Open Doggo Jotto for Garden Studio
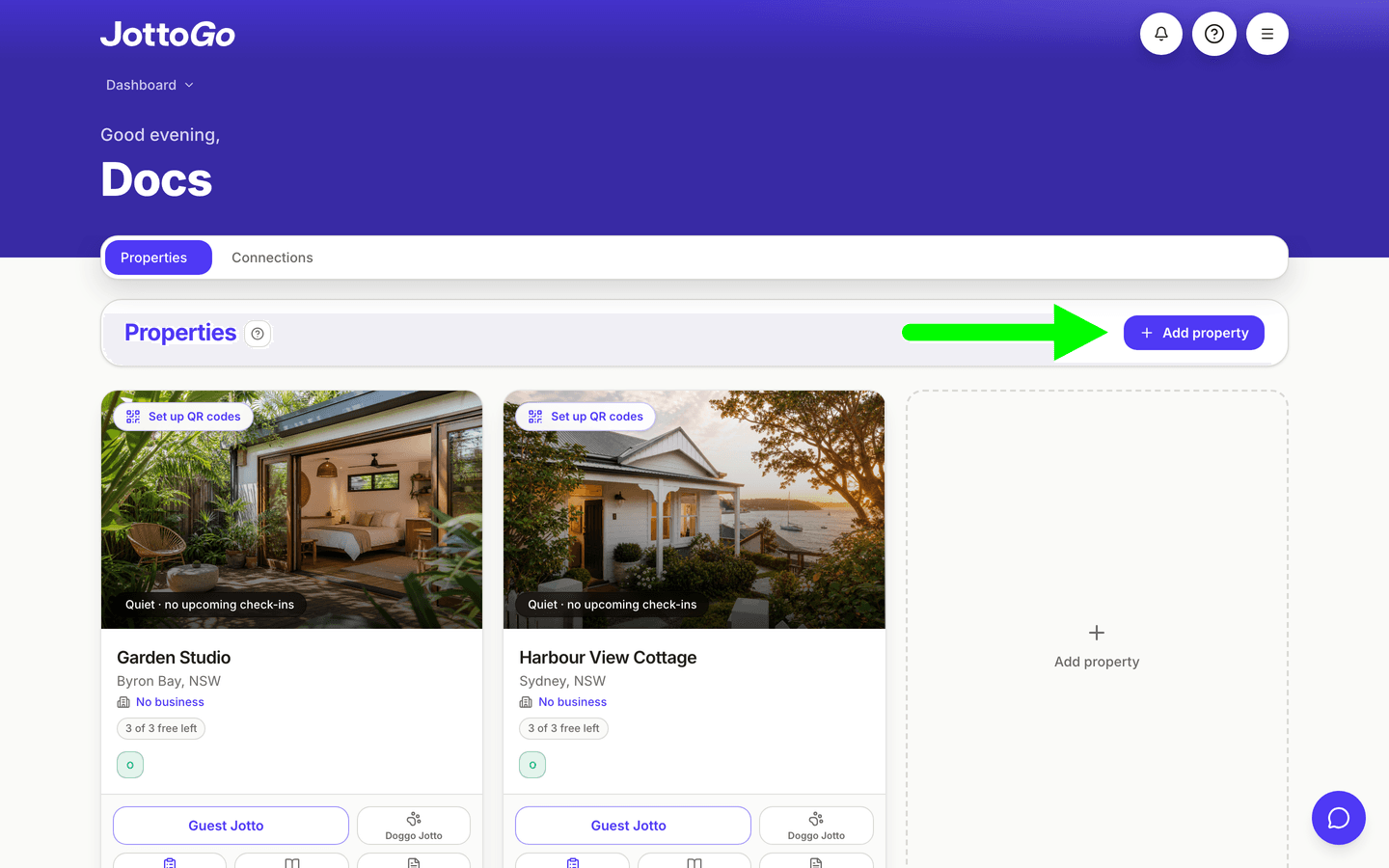The image size is (1389, 868). coord(414,826)
